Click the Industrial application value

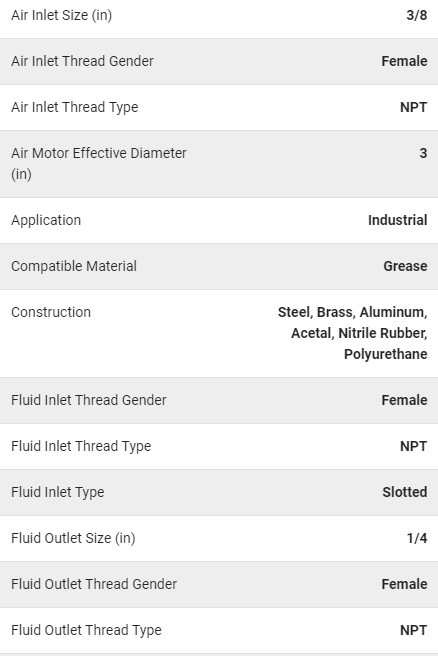click(x=397, y=220)
